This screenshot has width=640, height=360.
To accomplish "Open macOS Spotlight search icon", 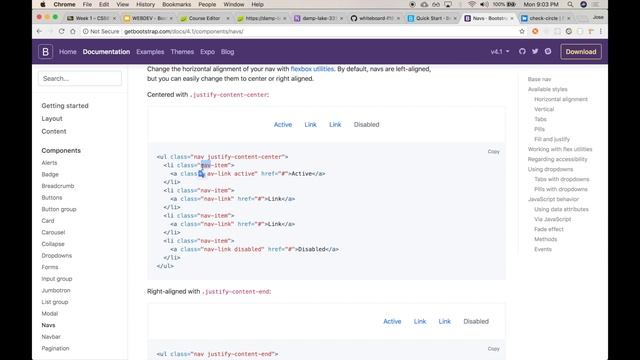I will pos(570,4).
